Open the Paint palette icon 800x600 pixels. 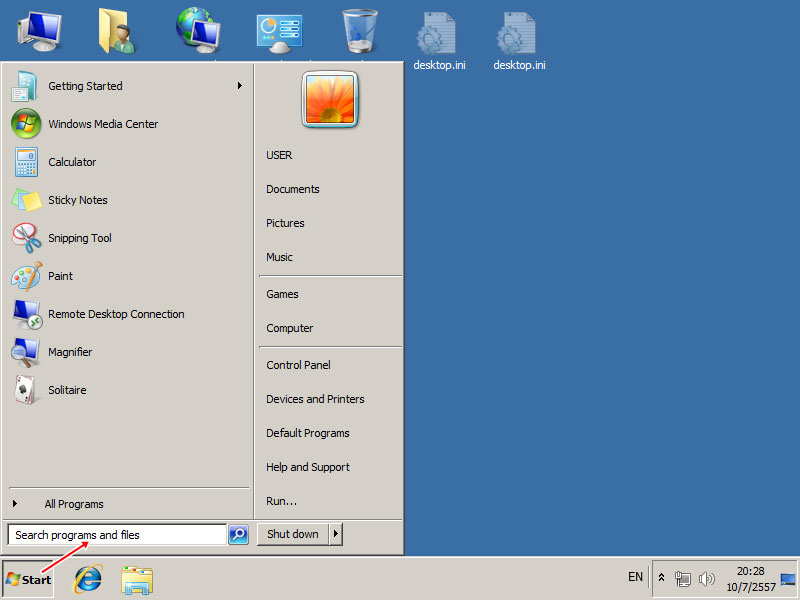(x=27, y=276)
